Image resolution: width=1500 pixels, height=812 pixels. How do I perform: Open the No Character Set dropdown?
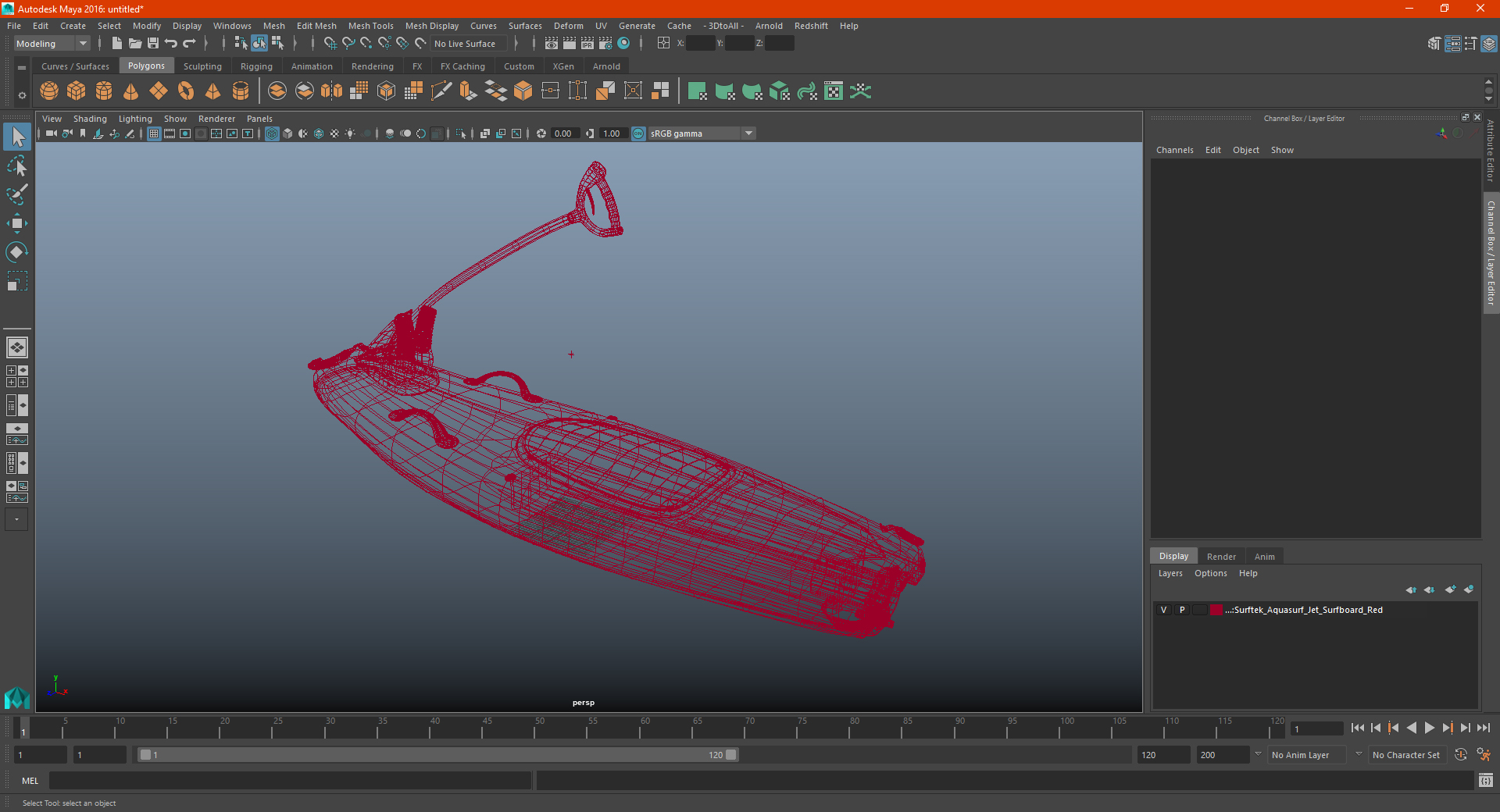(1407, 755)
